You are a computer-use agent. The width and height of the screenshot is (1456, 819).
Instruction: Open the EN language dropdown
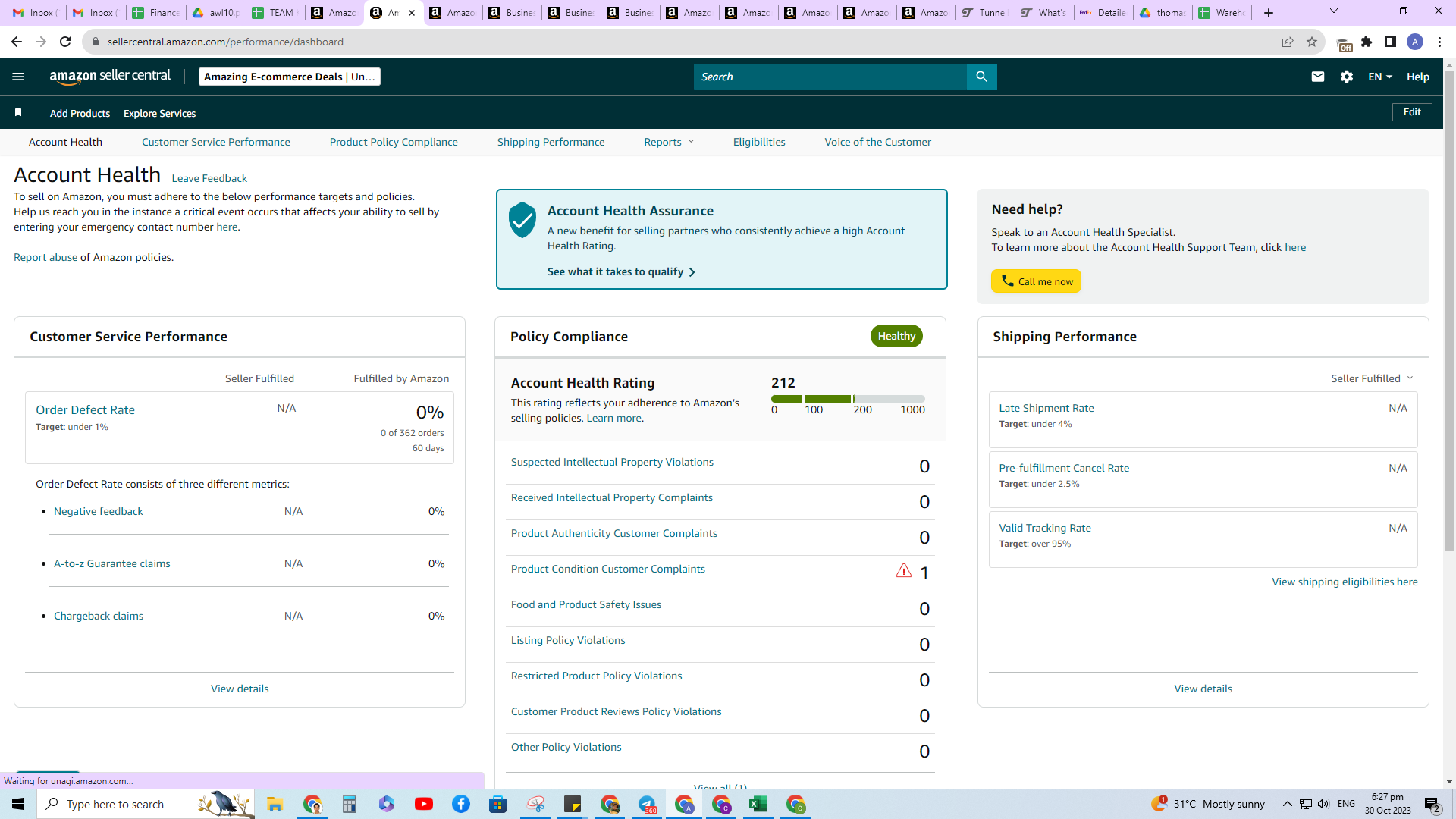click(x=1380, y=77)
